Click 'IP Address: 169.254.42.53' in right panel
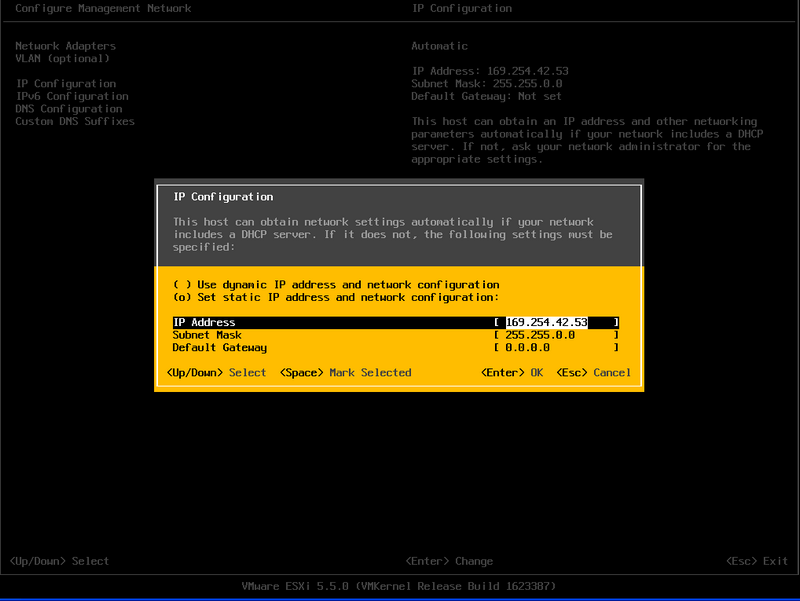This screenshot has height=601, width=800. point(490,71)
